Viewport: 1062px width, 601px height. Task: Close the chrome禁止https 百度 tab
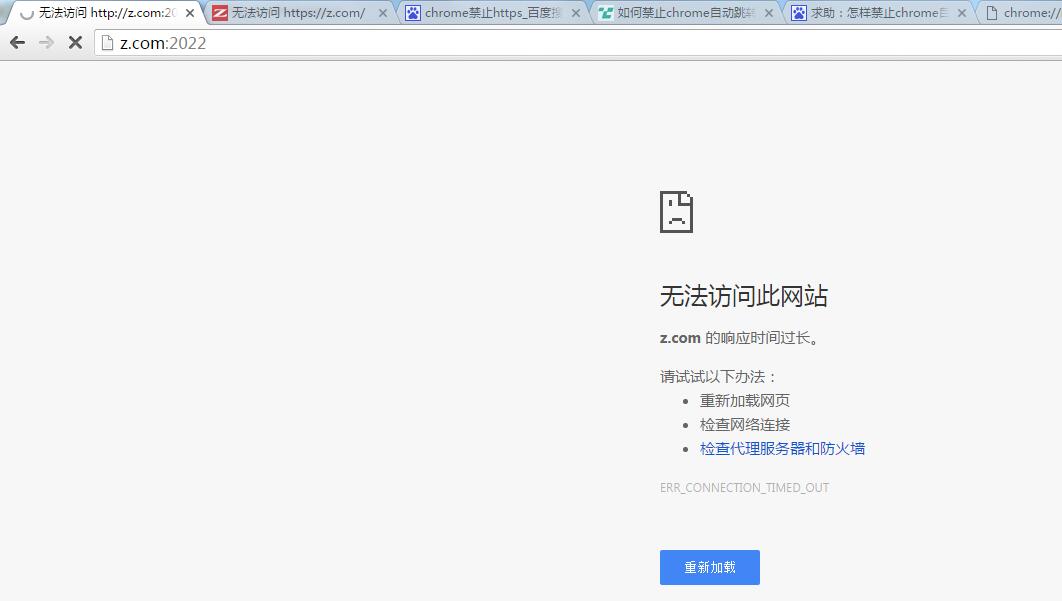[x=576, y=13]
